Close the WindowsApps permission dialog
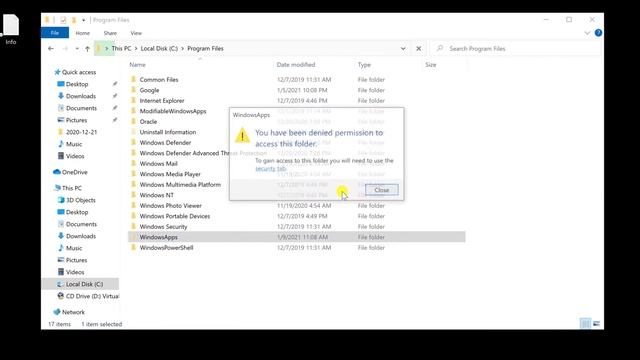Screen dimensions: 640x360 [x=382, y=190]
